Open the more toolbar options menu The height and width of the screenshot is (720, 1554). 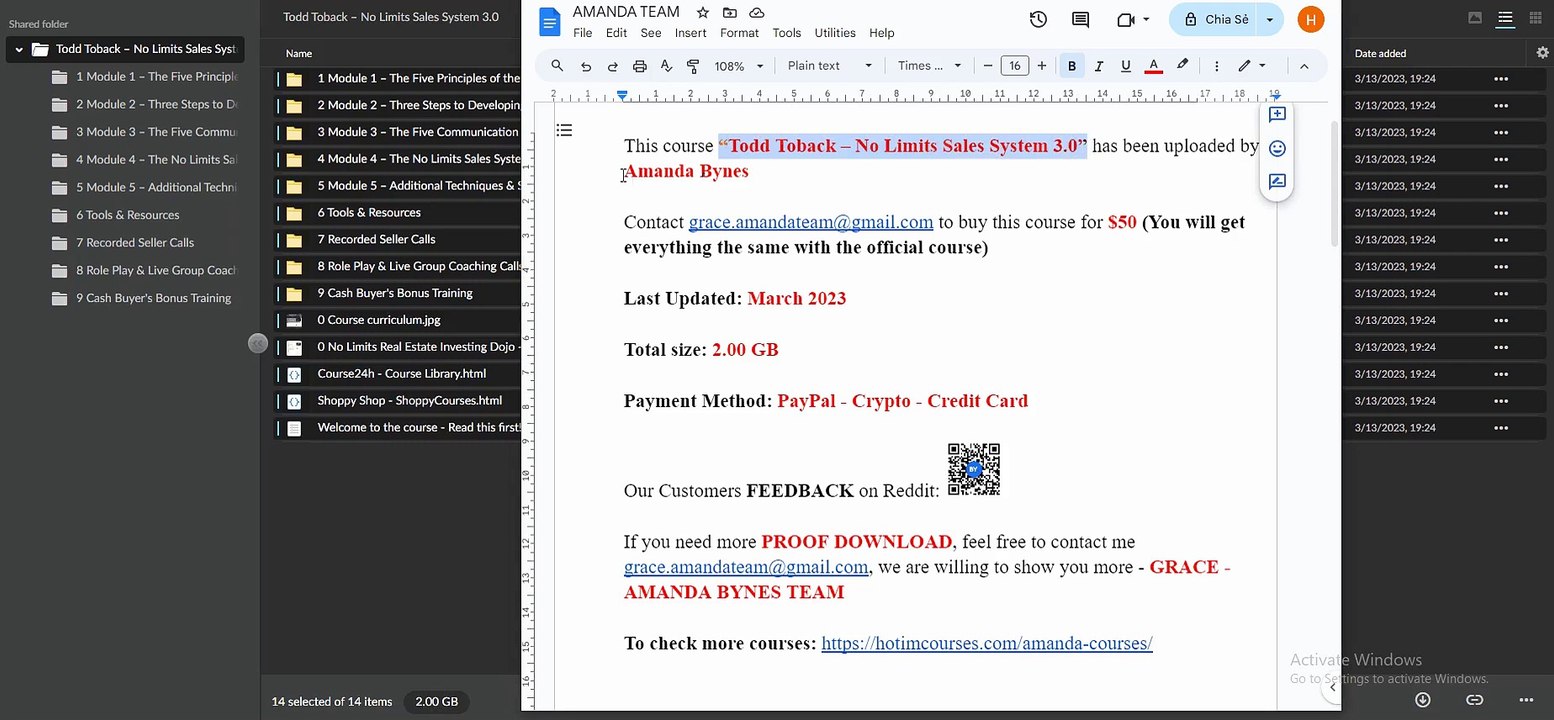tap(1216, 66)
